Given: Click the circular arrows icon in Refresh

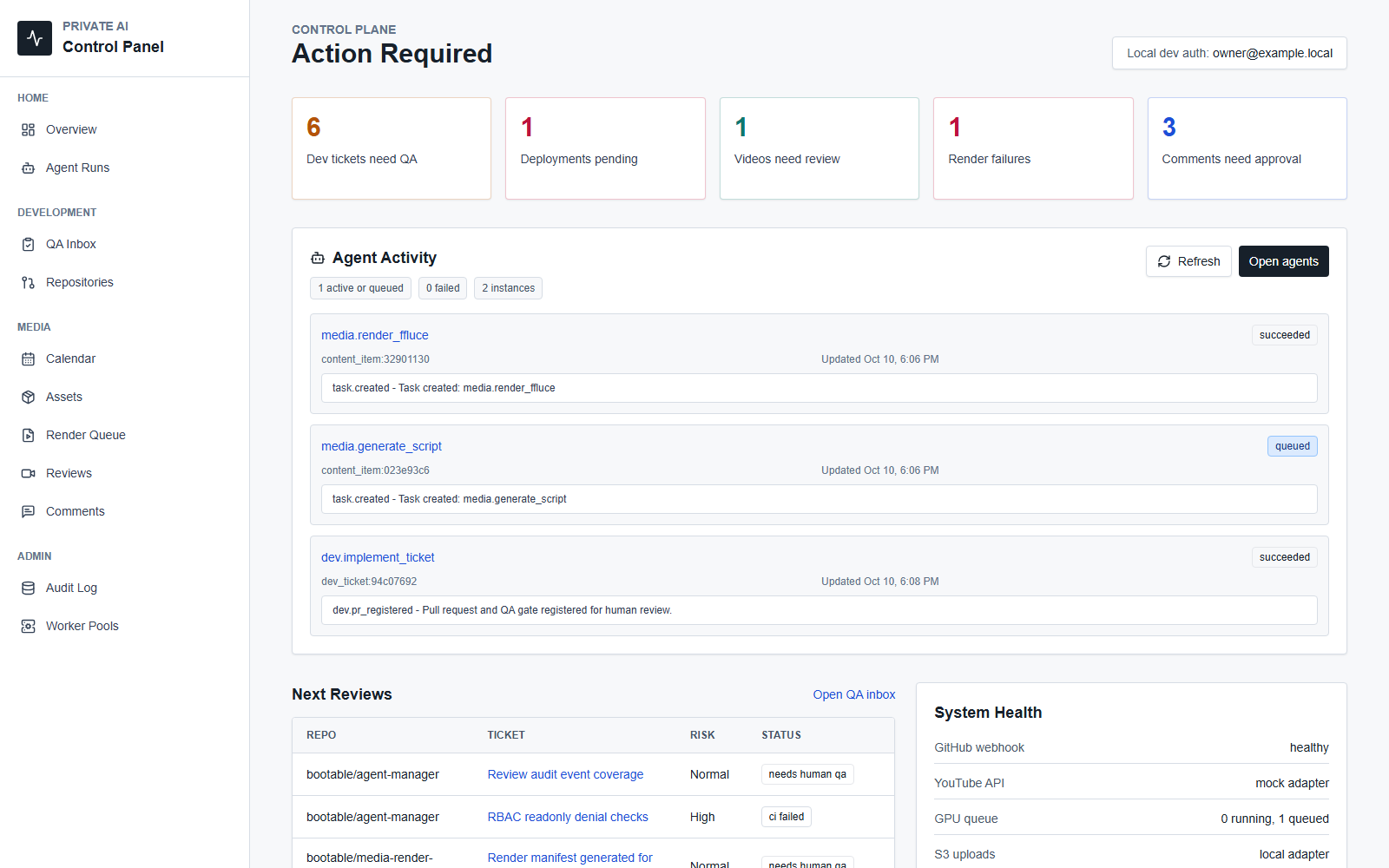Looking at the screenshot, I should coord(1164,261).
